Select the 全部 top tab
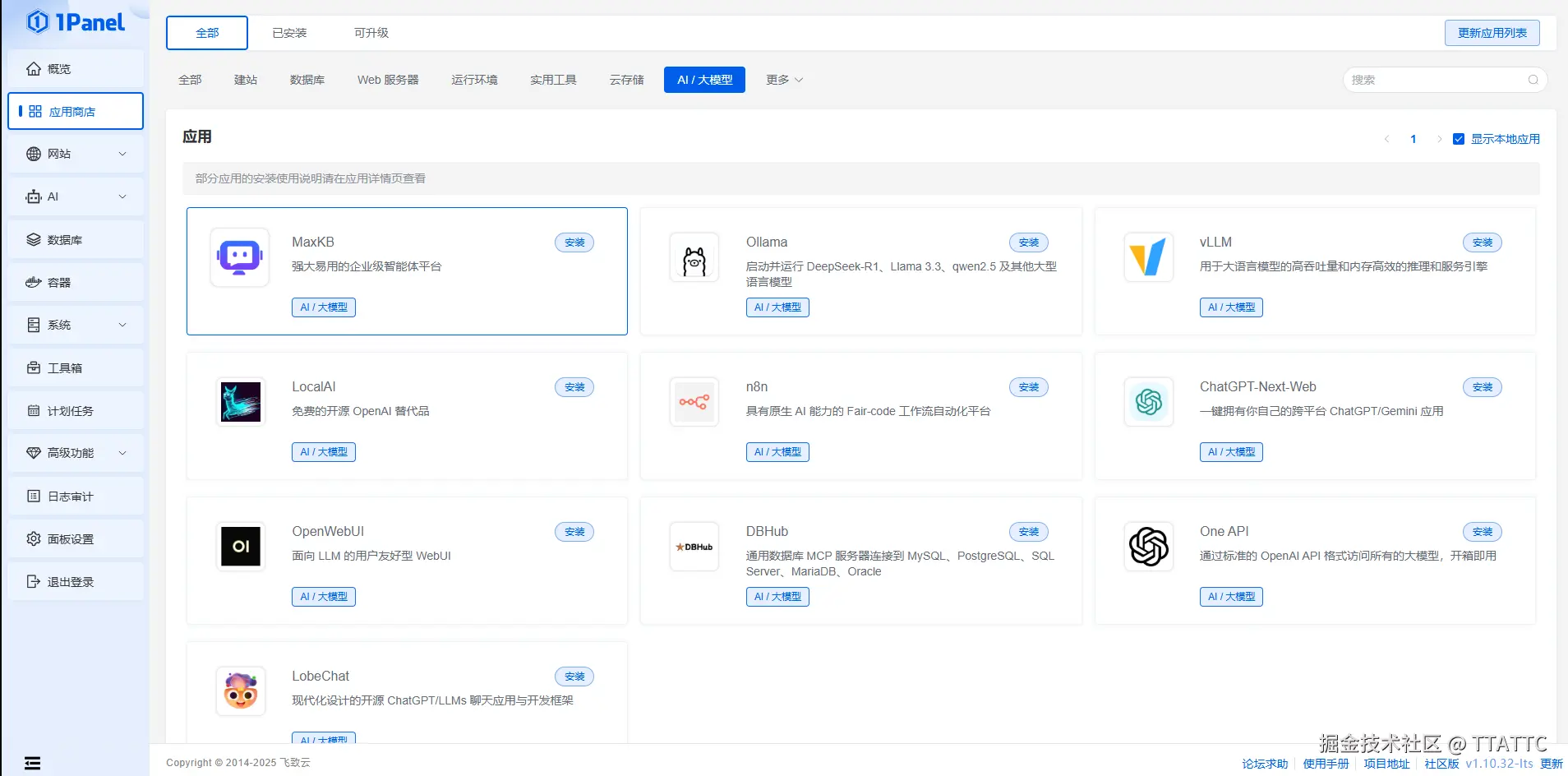The width and height of the screenshot is (1568, 776). (207, 33)
